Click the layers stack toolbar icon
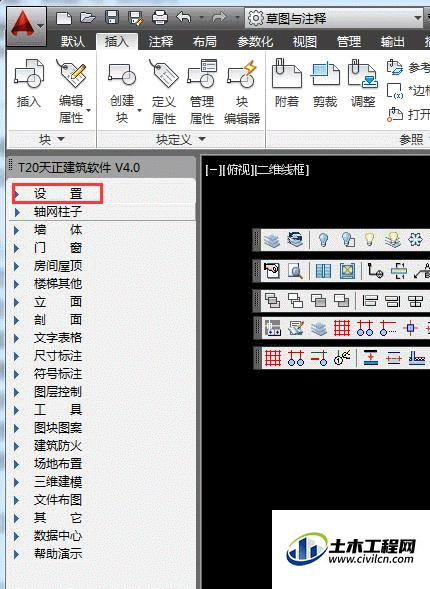This screenshot has height=589, width=430. point(272,240)
